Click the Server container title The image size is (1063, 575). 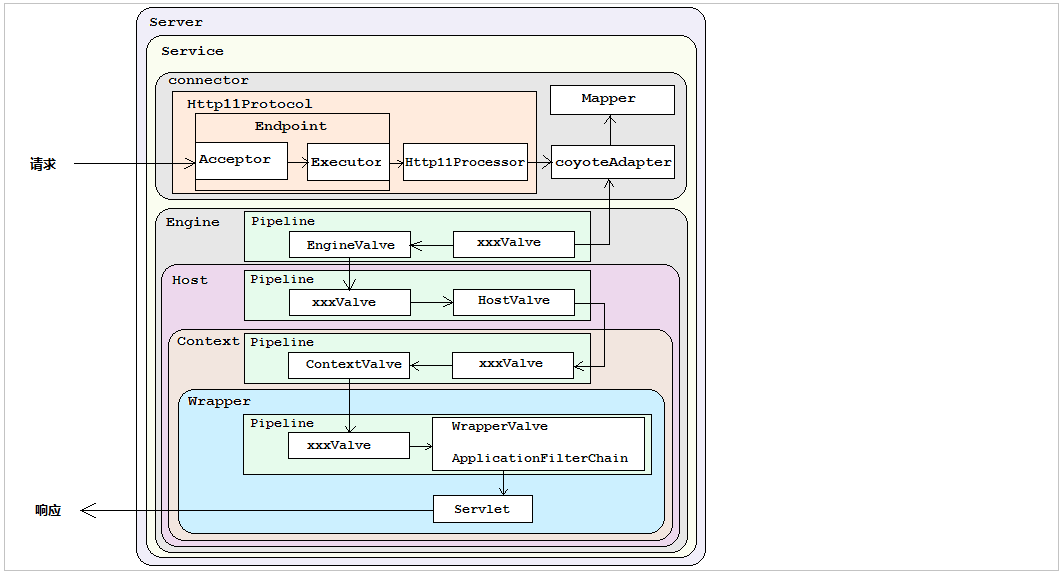point(176,22)
